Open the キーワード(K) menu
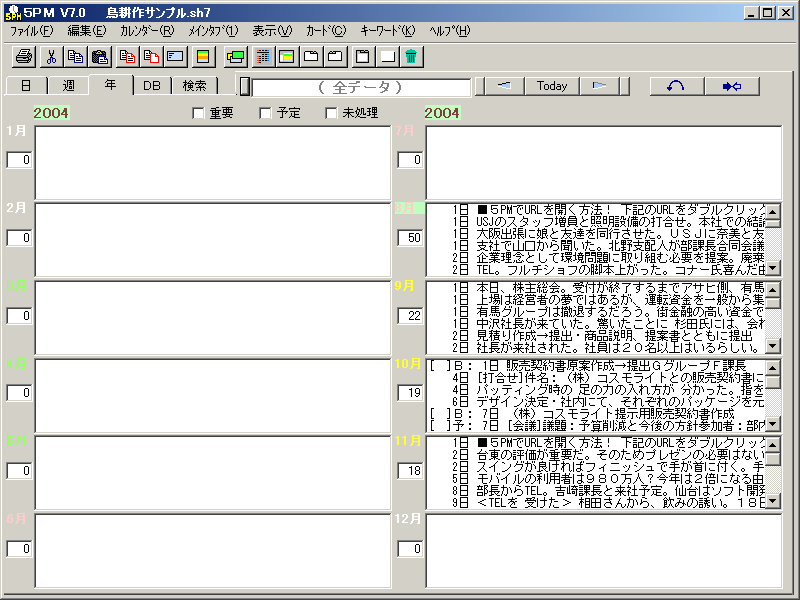Viewport: 800px width, 600px height. coord(387,31)
